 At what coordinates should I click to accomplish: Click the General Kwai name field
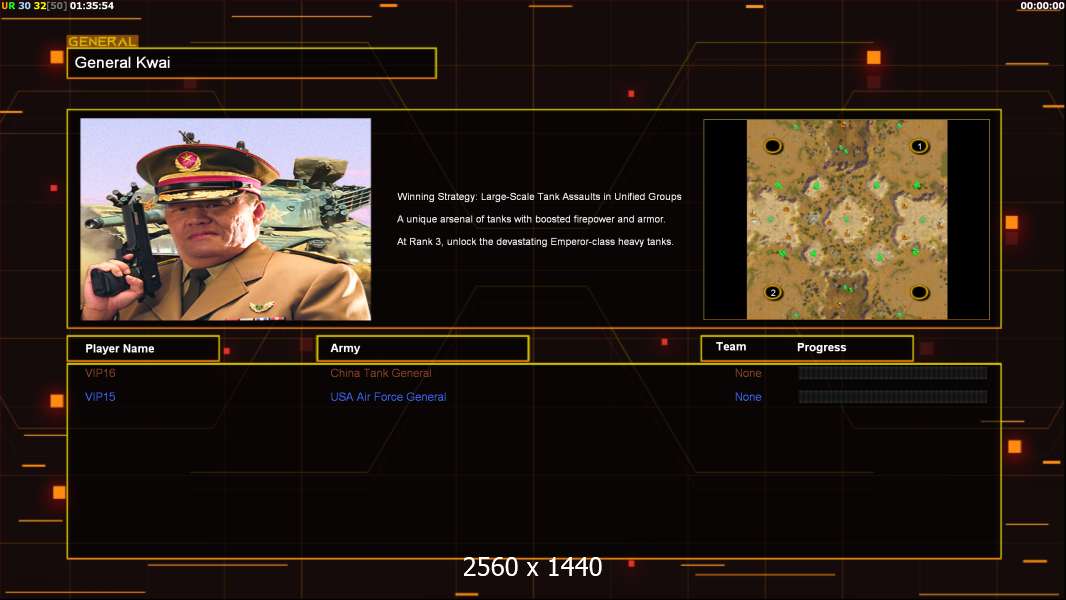[x=251, y=63]
